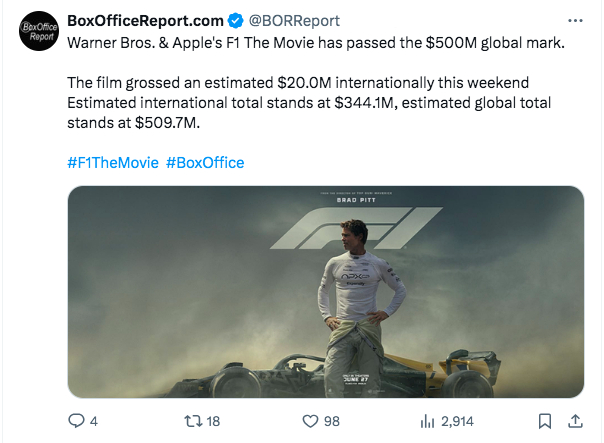The height and width of the screenshot is (443, 604).
Task: Click the $509.7M global total line
Action: (134, 122)
